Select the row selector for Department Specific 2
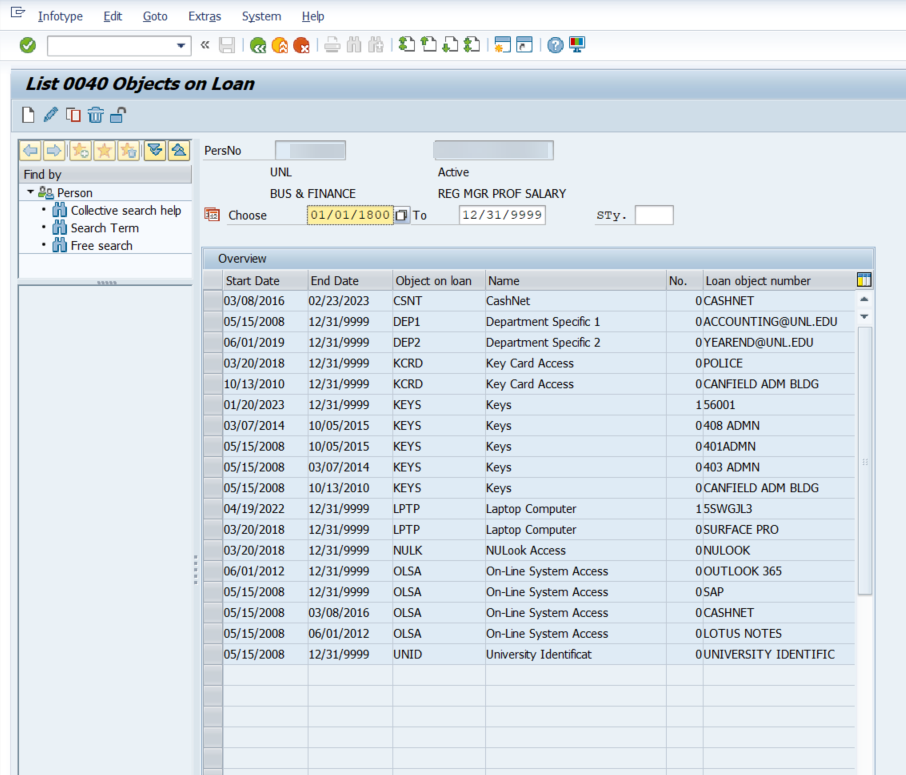 point(213,343)
